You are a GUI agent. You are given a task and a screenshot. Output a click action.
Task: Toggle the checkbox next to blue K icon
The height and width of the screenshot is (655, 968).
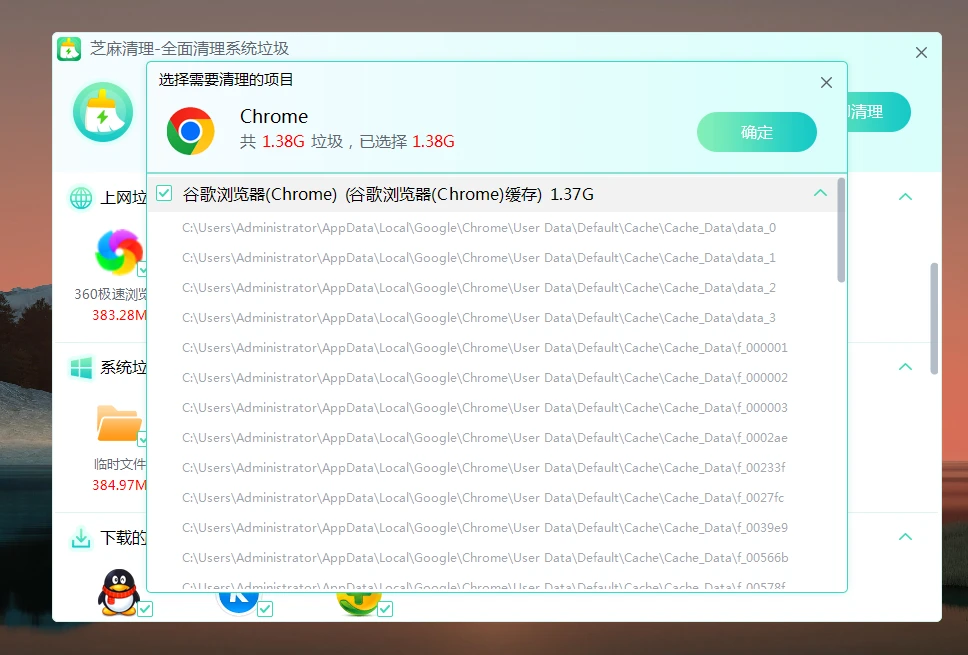click(x=265, y=609)
